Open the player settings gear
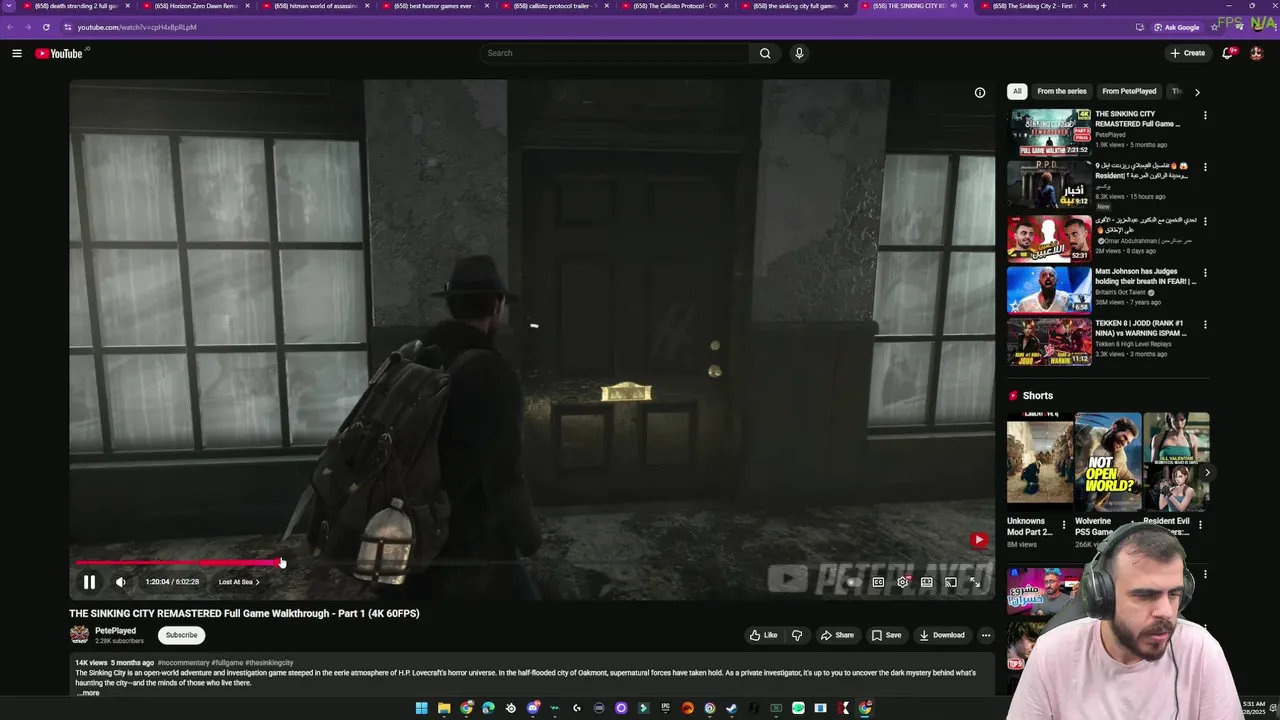Image resolution: width=1280 pixels, height=720 pixels. click(x=903, y=582)
